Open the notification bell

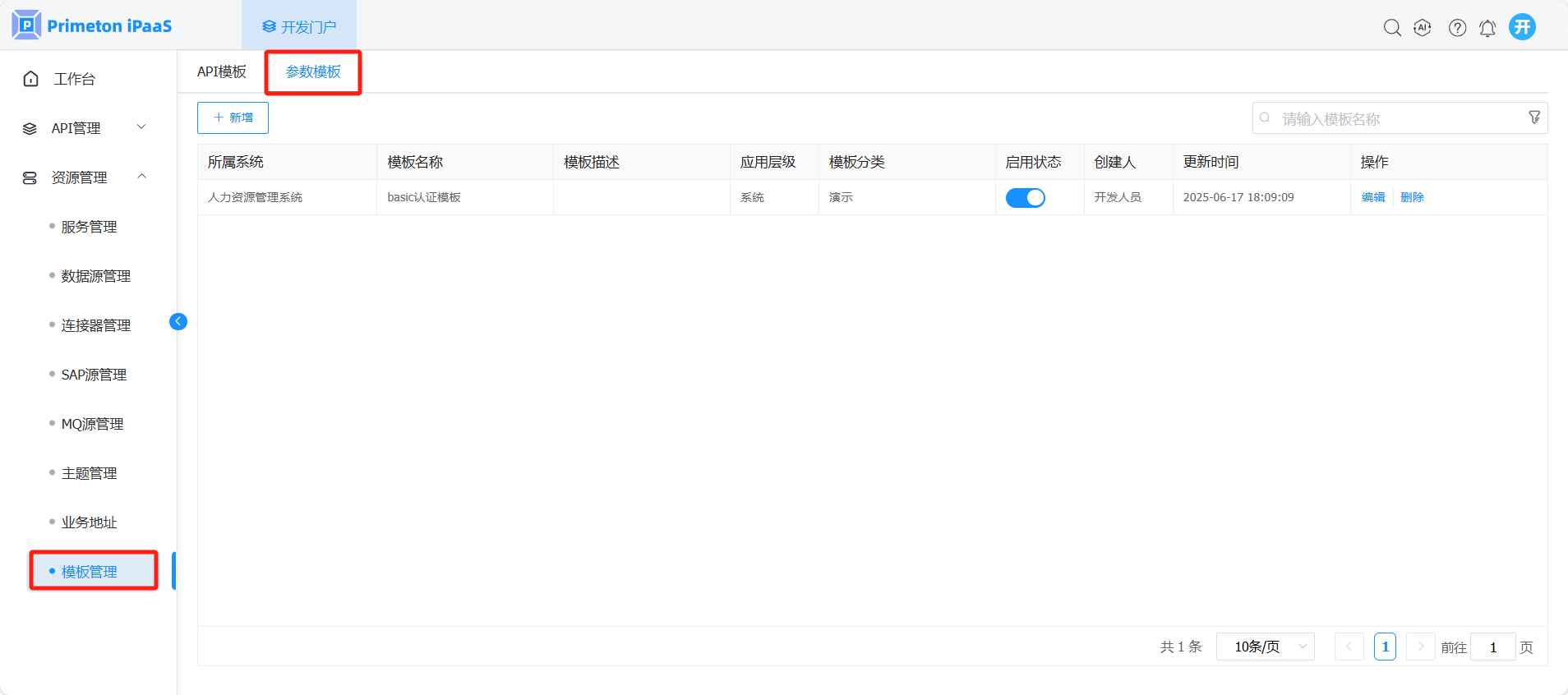pos(1487,28)
